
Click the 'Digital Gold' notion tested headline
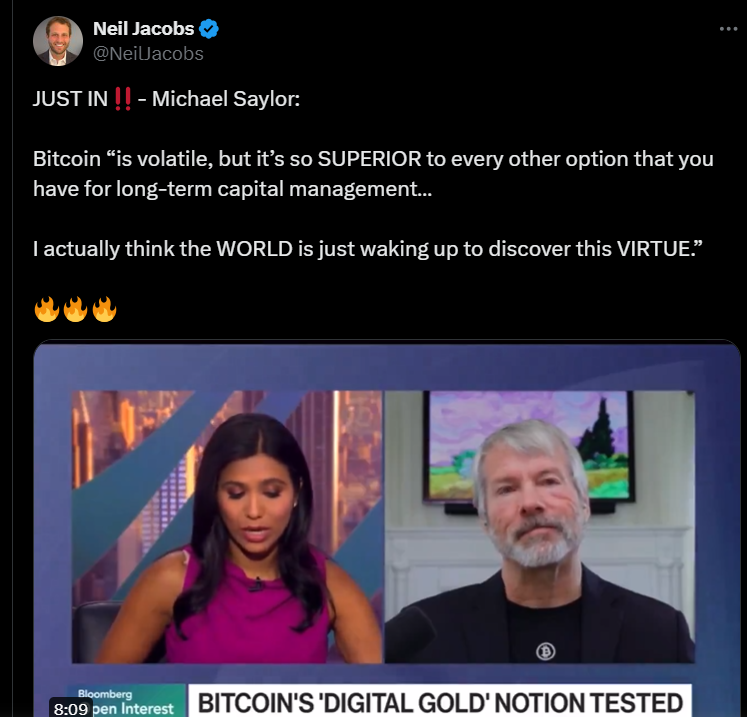pos(440,702)
